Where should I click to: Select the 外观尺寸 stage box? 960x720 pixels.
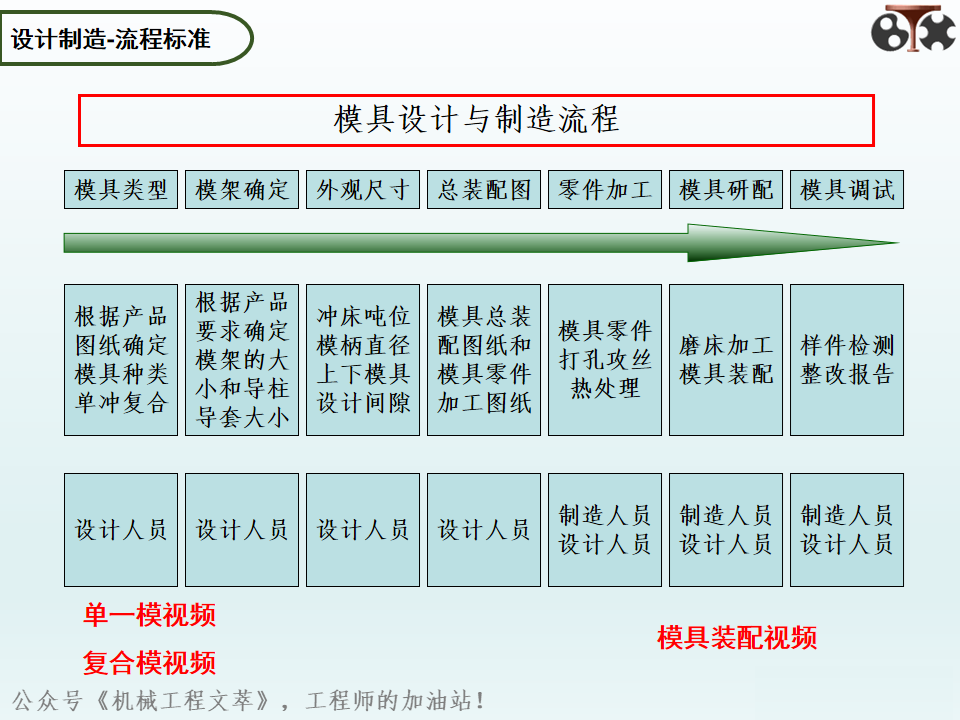pyautogui.click(x=363, y=190)
